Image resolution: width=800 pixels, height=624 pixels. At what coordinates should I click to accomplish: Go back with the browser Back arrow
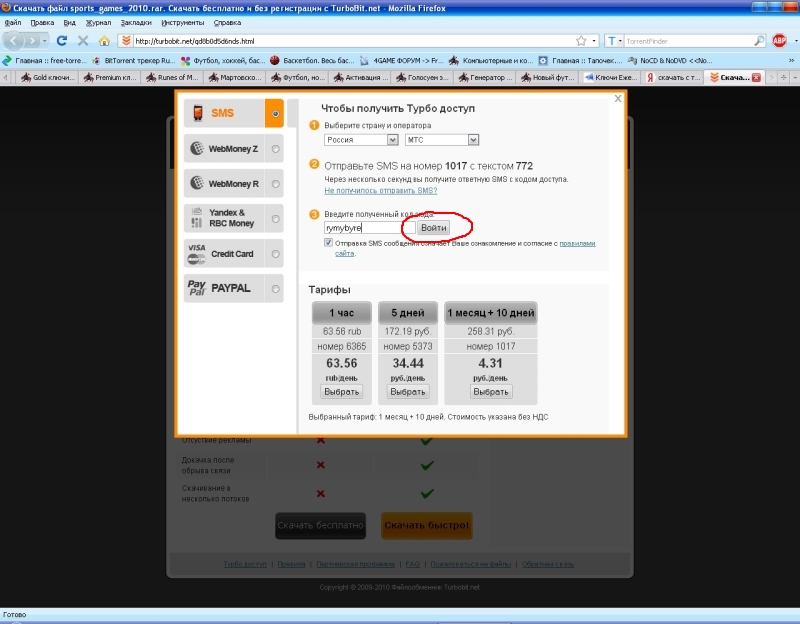(14, 41)
